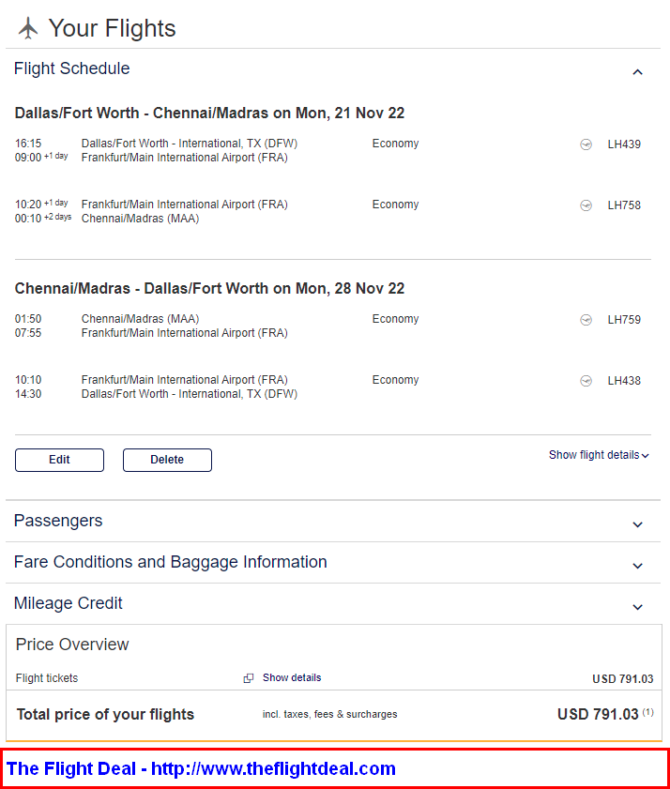
Task: Click Lufthansa logo icon next to LH759
Action: 586,320
